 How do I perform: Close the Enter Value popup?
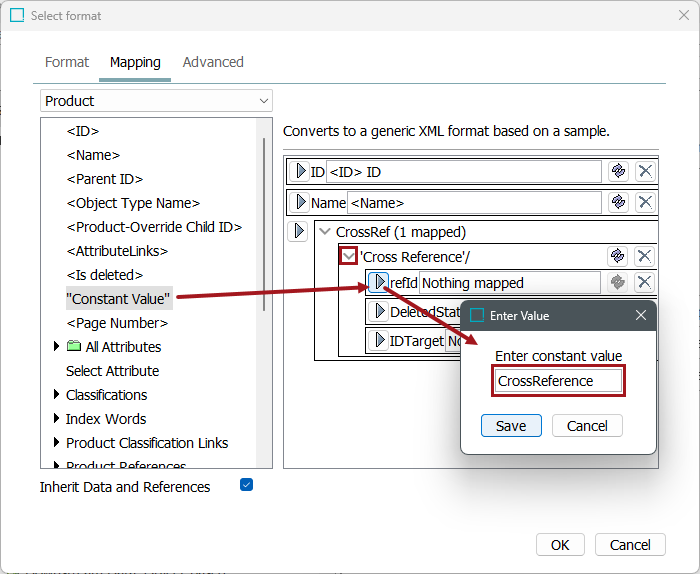coord(641,315)
